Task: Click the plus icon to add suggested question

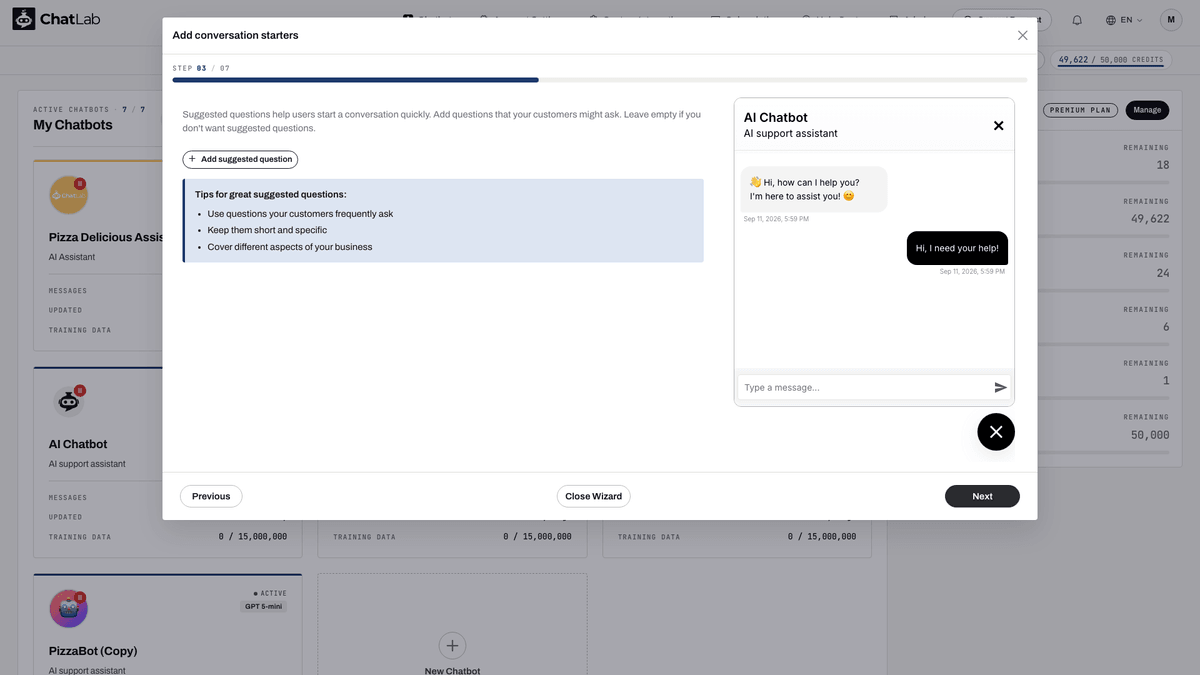Action: pos(192,159)
